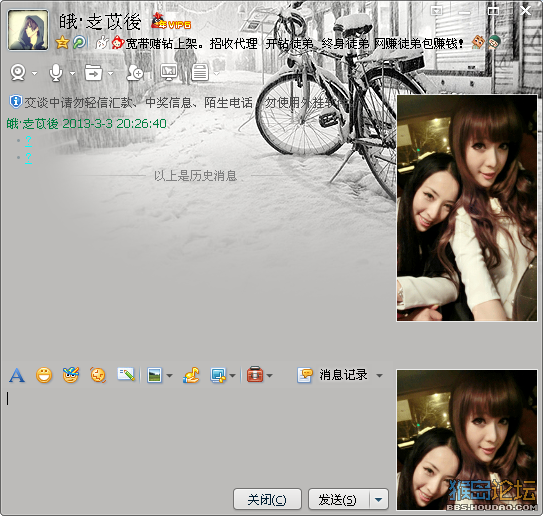Open the screen capture tool icon
543x516 pixels.
click(218, 375)
